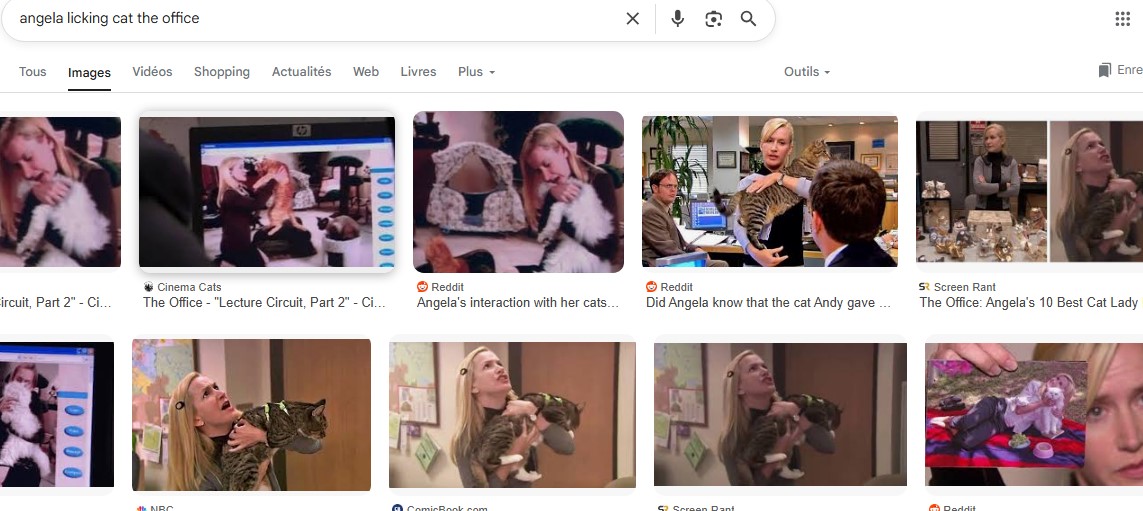Switch to the Tous tab
The height and width of the screenshot is (511, 1143).
[x=33, y=71]
